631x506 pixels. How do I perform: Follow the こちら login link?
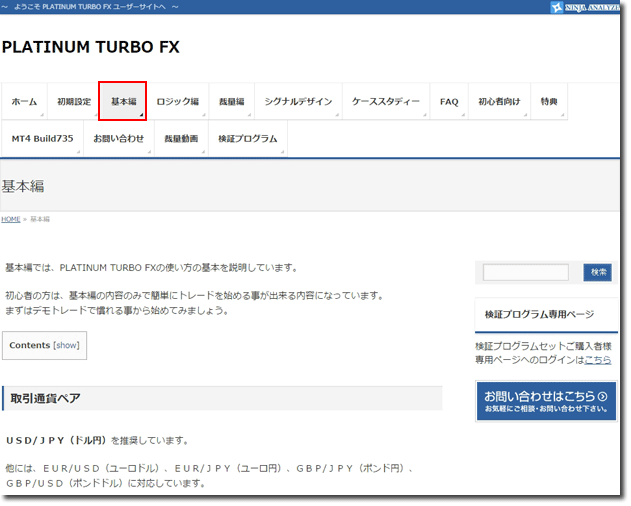(598, 359)
